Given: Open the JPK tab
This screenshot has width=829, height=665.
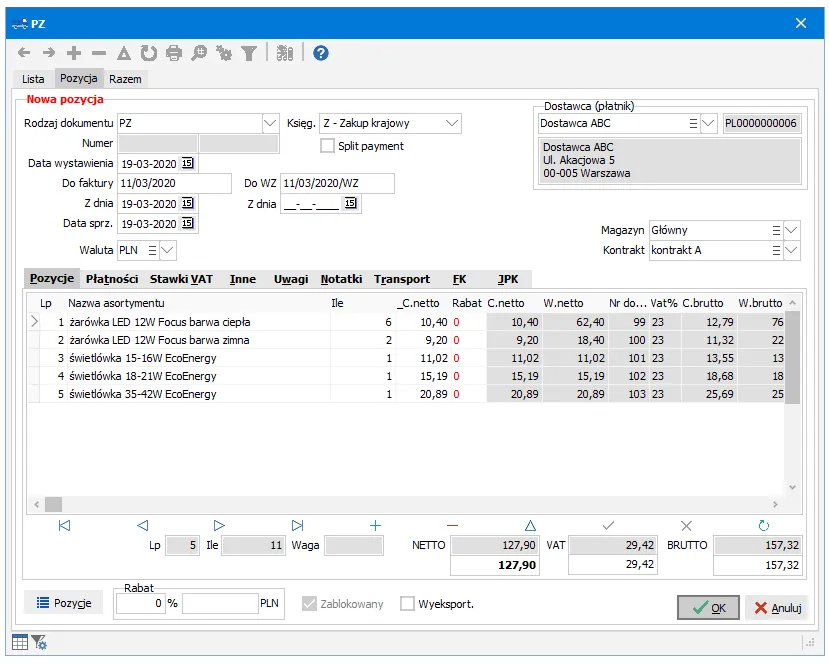Looking at the screenshot, I should point(508,279).
